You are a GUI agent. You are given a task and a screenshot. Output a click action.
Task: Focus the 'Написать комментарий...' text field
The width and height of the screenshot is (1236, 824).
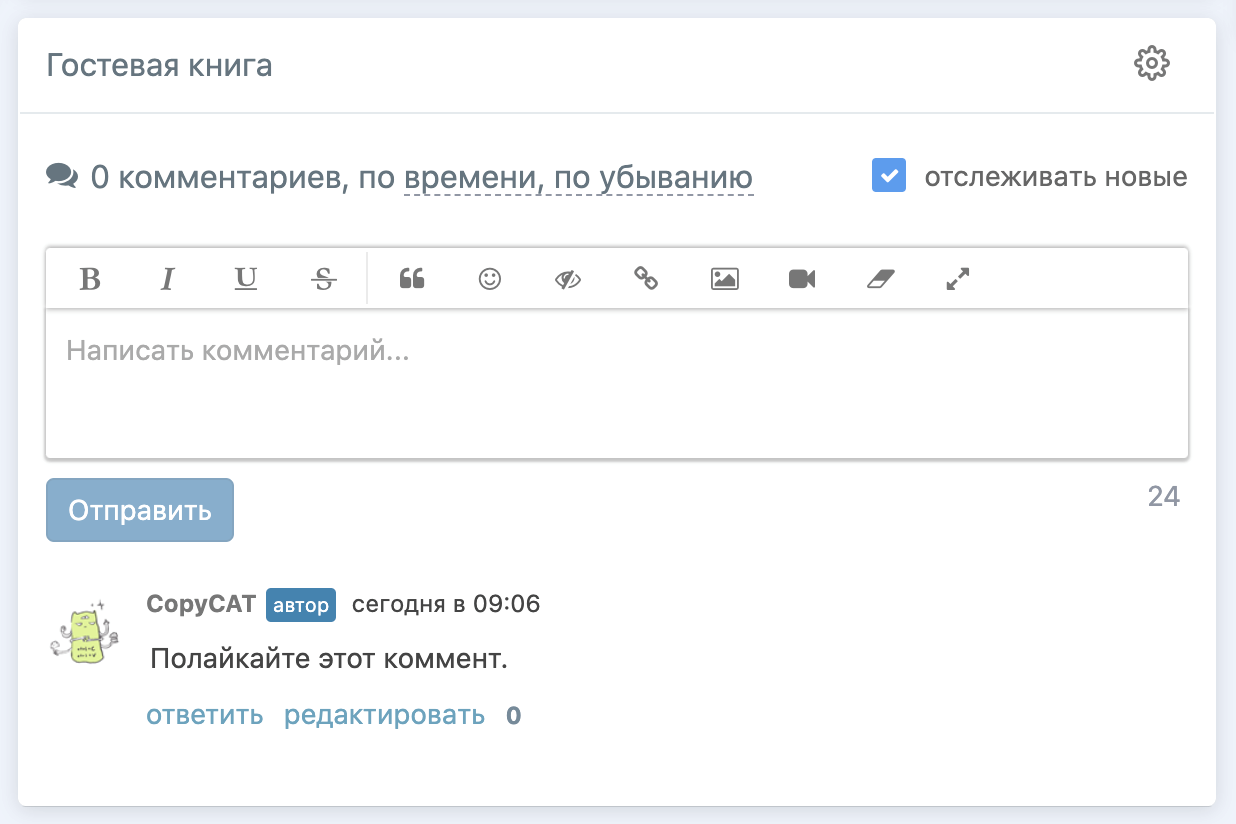616,383
